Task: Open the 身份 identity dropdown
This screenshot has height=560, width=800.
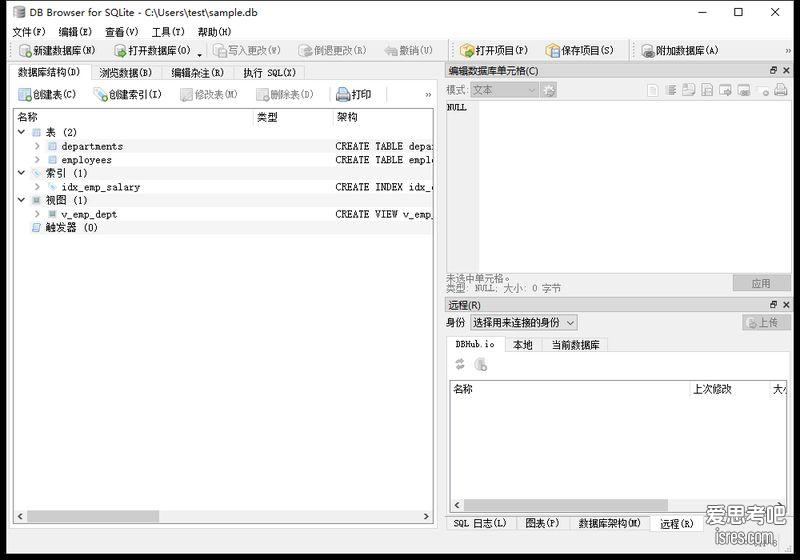Action: 523,322
